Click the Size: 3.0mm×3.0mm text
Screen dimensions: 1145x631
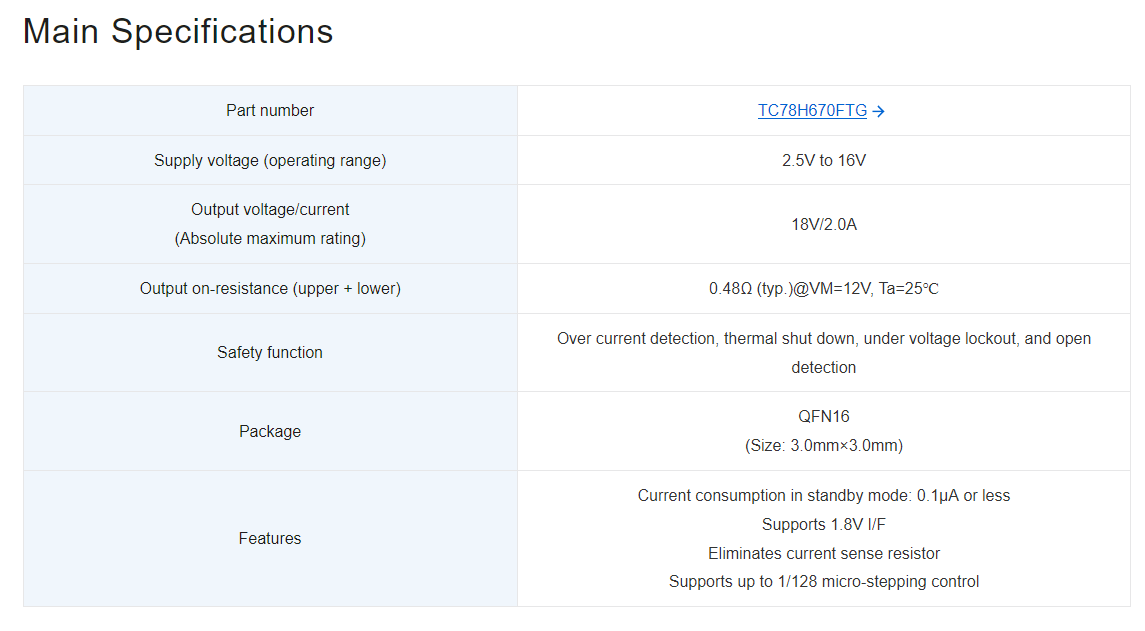824,445
